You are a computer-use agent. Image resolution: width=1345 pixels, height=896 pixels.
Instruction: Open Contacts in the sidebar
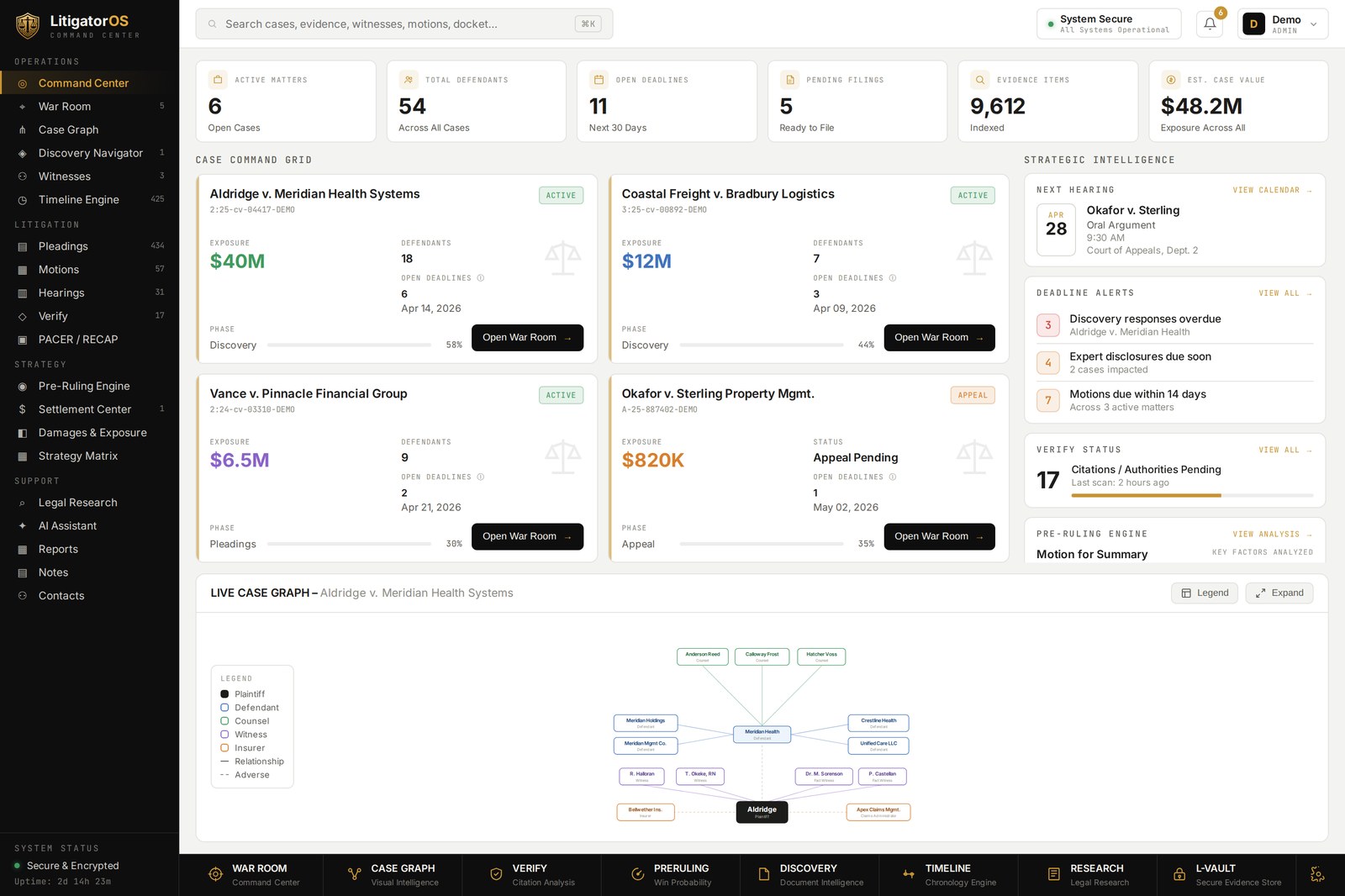pyautogui.click(x=89, y=596)
